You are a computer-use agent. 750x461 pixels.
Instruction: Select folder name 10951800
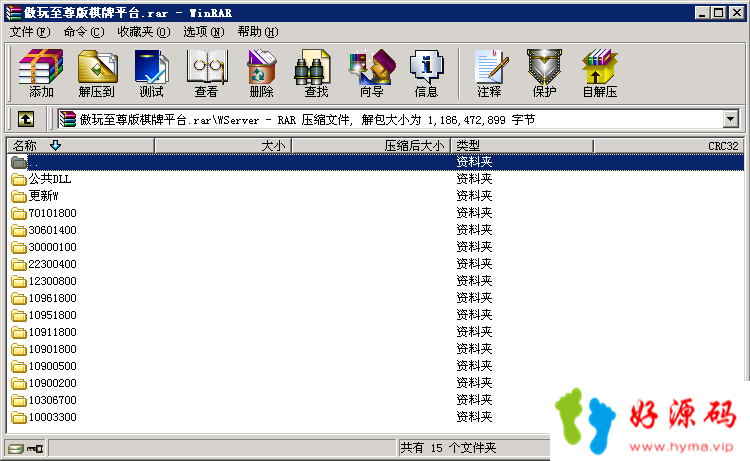53,315
